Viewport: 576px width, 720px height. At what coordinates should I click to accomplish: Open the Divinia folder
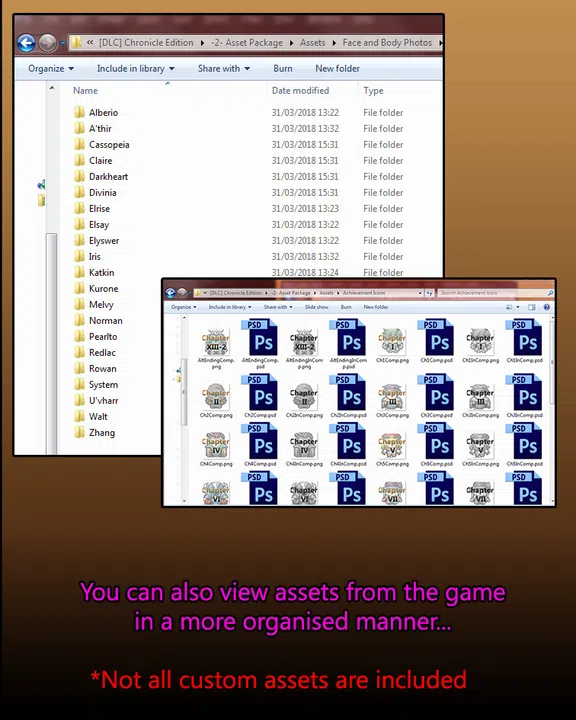pos(95,193)
